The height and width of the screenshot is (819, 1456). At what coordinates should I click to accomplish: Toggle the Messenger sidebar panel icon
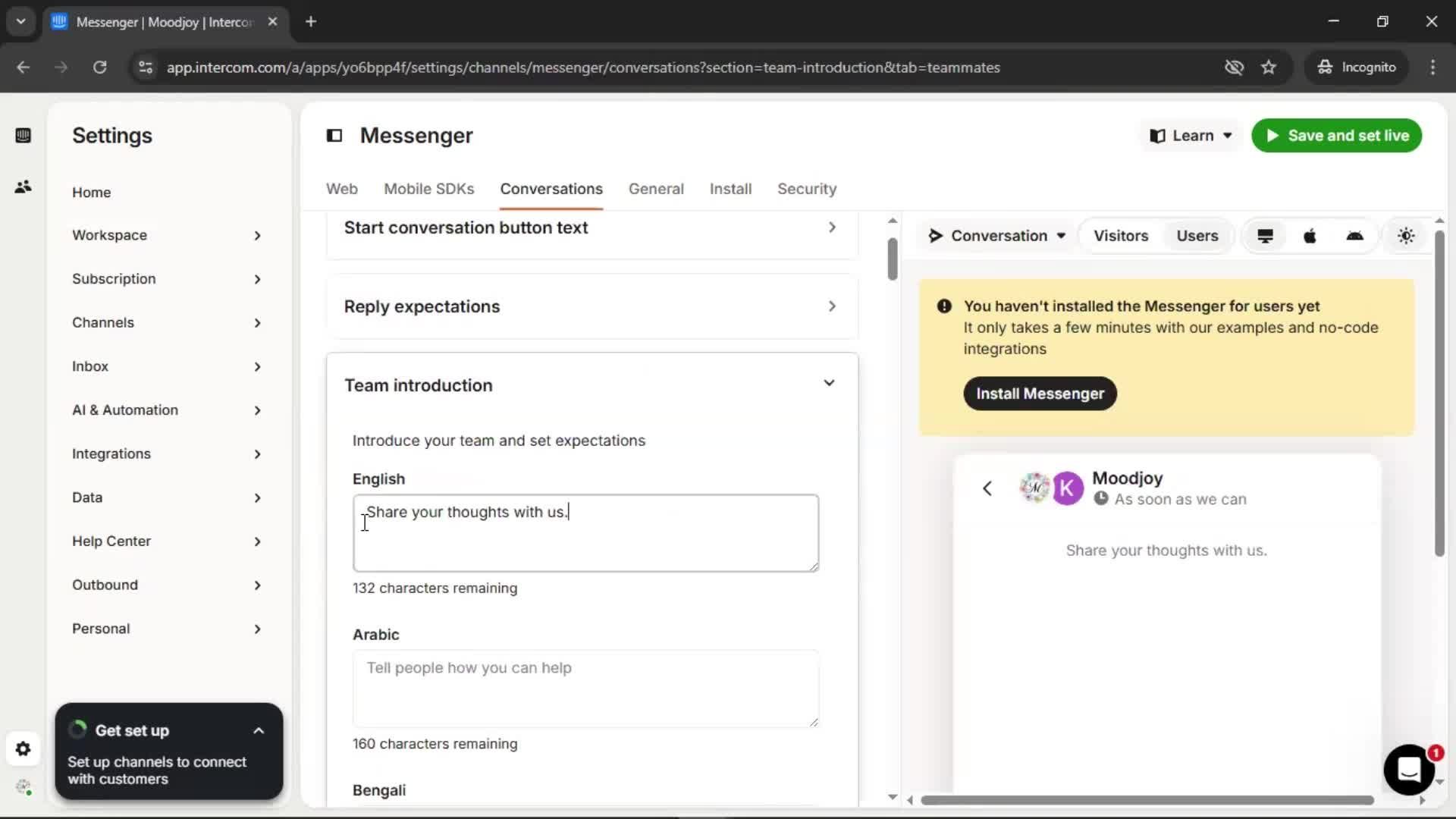[334, 136]
